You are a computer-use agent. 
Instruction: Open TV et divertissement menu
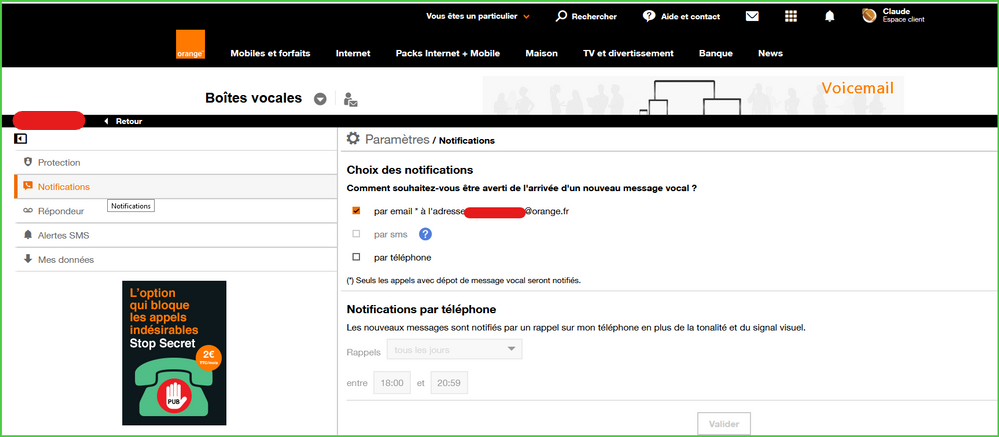(628, 54)
